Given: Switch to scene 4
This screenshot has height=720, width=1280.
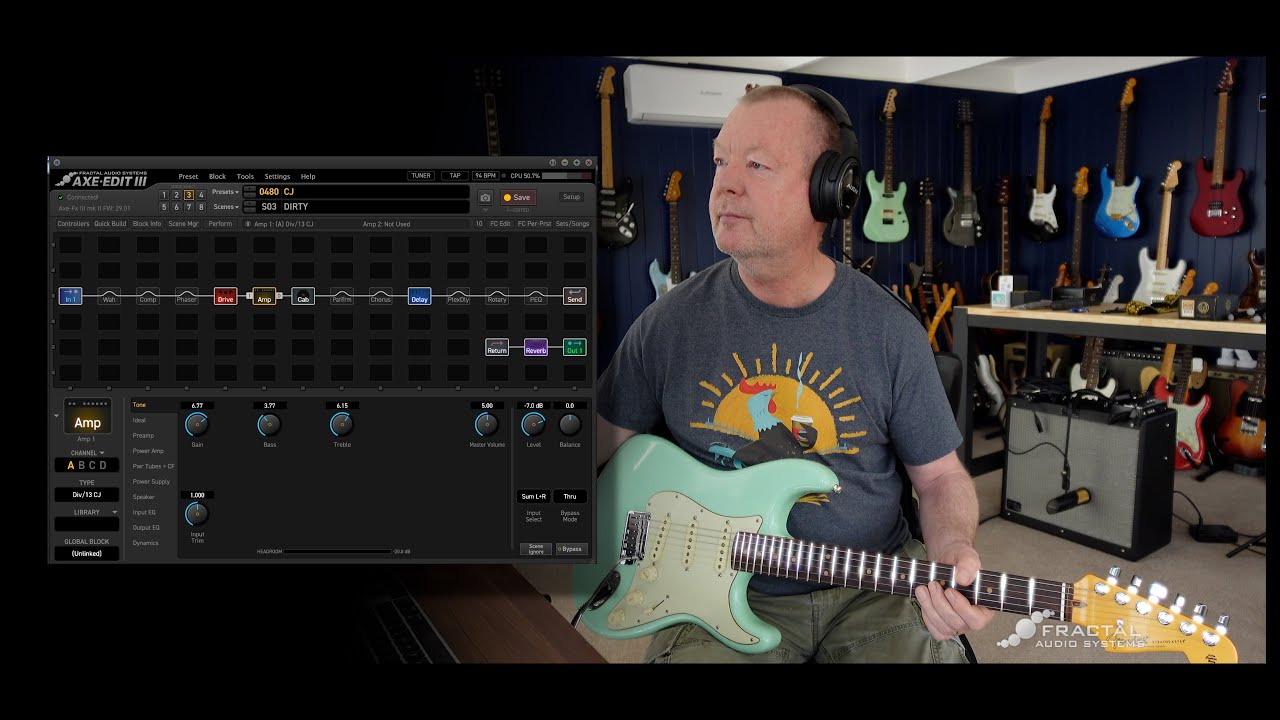Looking at the screenshot, I should point(200,195).
